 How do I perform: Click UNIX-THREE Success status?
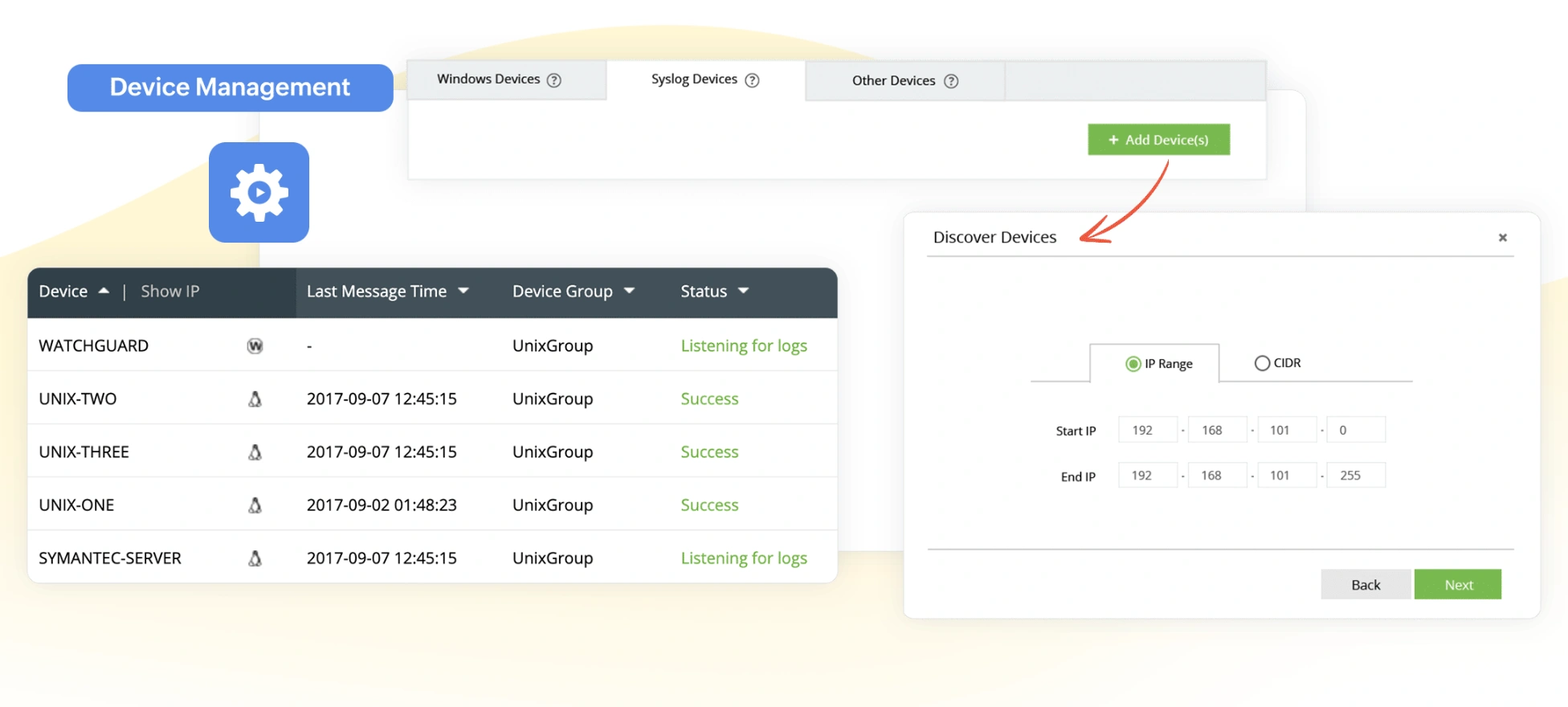coord(709,452)
